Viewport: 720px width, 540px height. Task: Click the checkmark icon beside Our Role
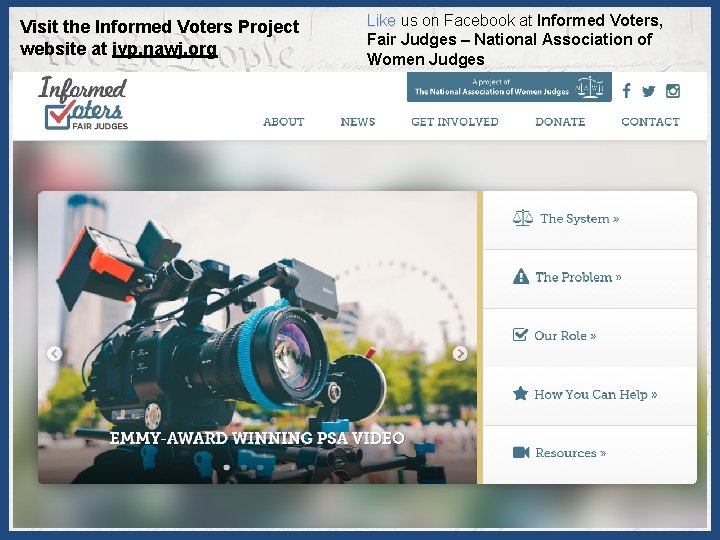pos(520,335)
